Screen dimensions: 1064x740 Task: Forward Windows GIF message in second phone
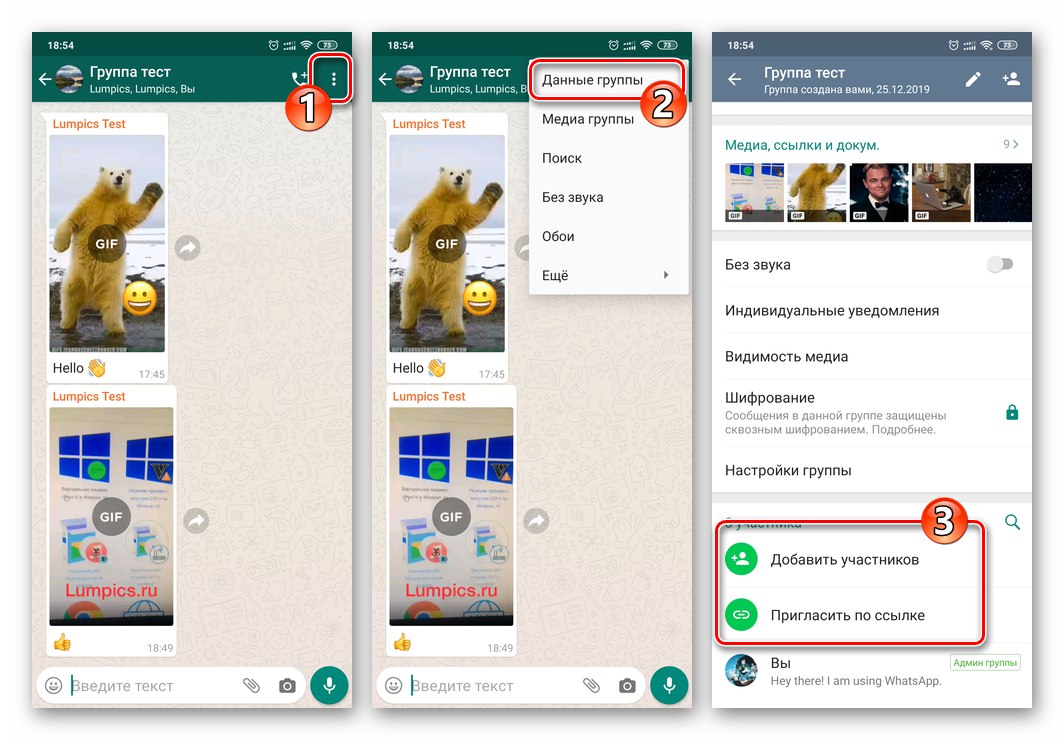tap(536, 520)
